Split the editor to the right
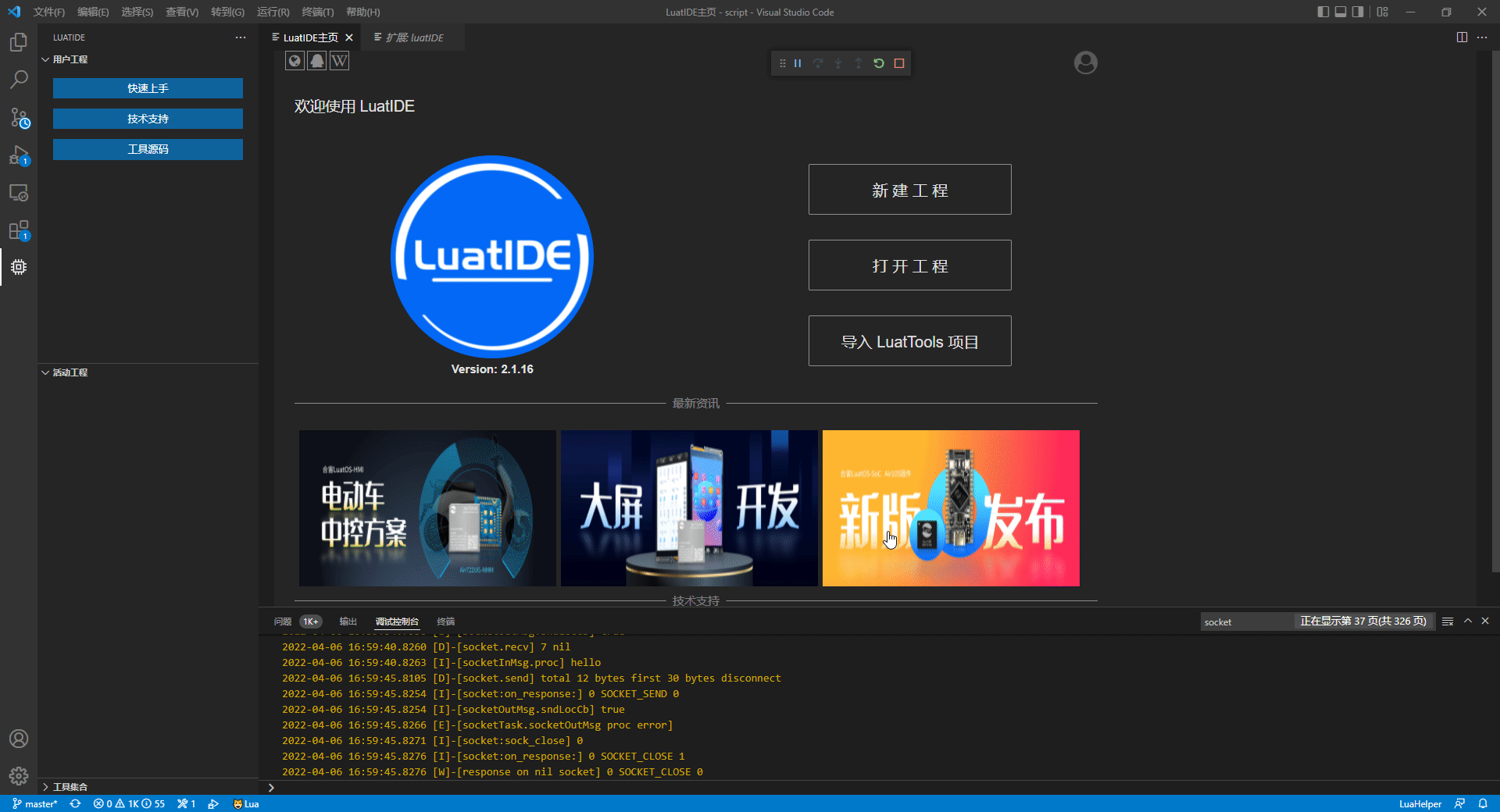Screen dimensions: 1500x812 (1462, 37)
